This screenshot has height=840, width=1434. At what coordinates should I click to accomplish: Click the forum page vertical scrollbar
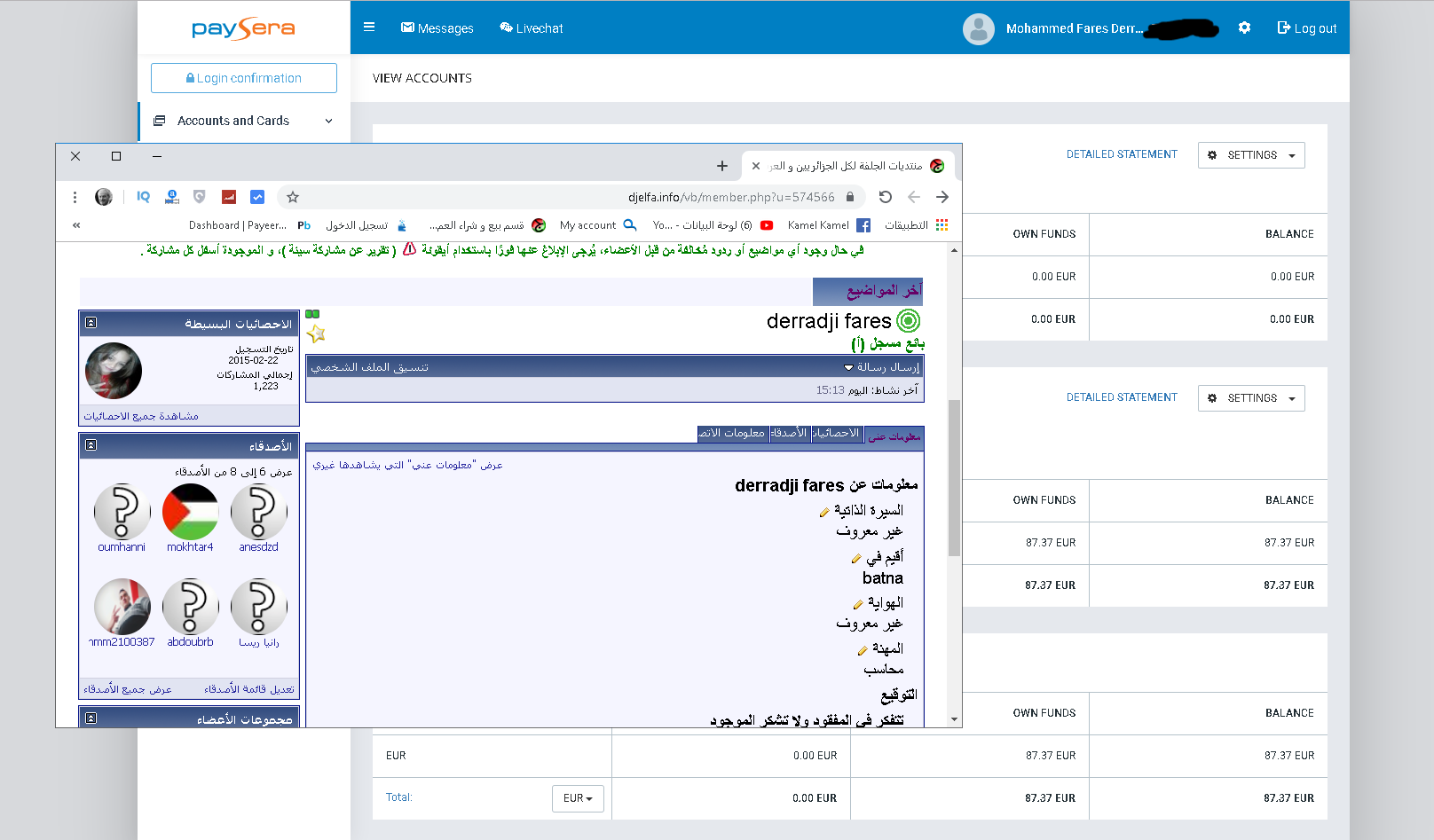click(955, 478)
